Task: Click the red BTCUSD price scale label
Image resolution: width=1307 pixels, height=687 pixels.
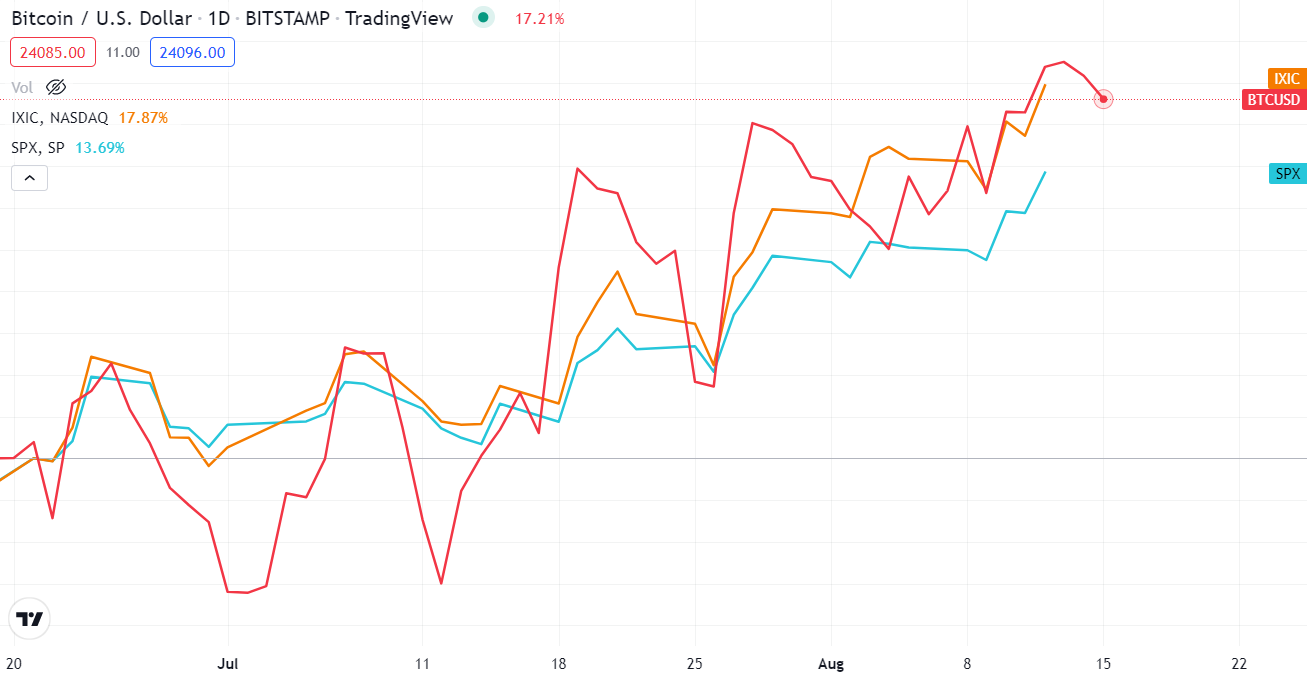Action: pos(1273,99)
